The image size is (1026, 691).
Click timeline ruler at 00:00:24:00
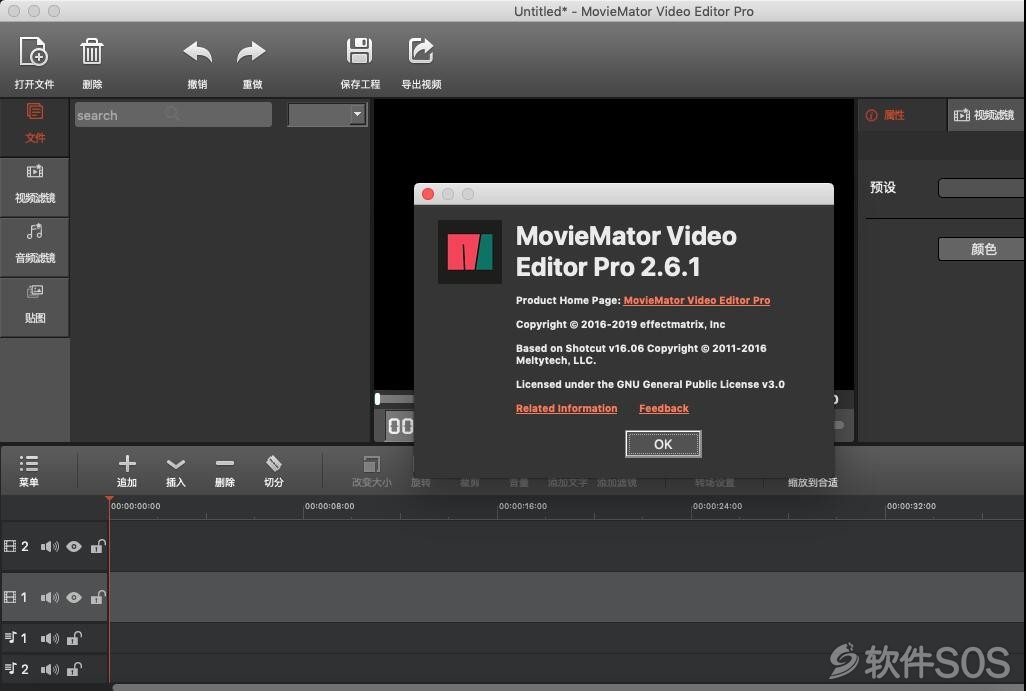(x=717, y=506)
